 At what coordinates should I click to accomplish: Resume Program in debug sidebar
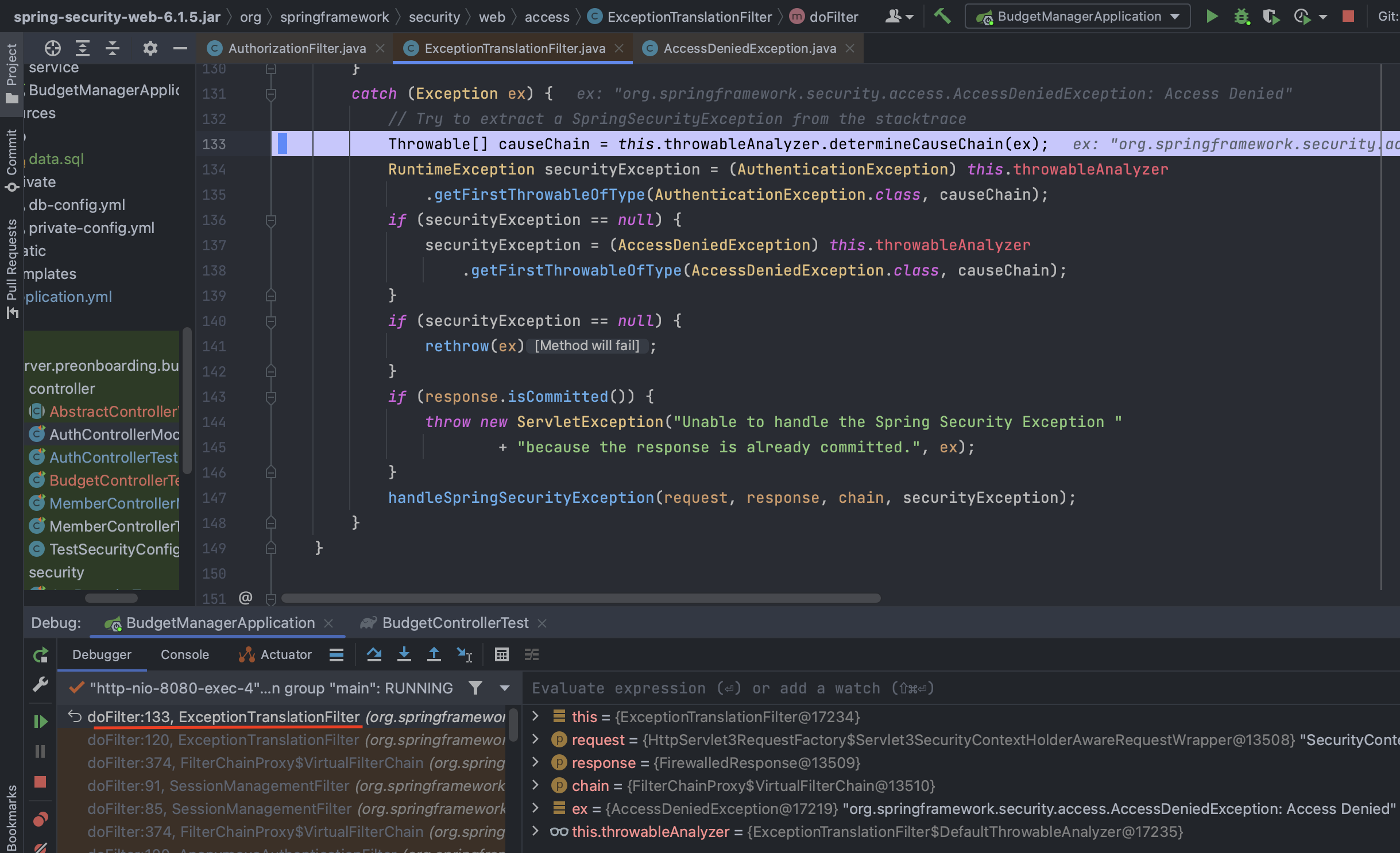[40, 721]
